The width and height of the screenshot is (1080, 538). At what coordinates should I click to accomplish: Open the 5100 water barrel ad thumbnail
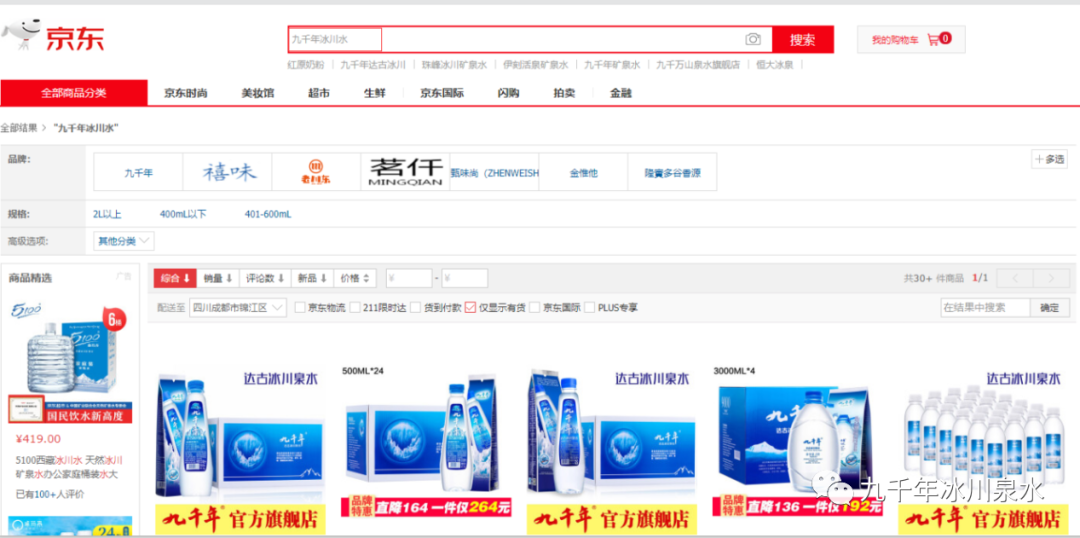(x=71, y=360)
